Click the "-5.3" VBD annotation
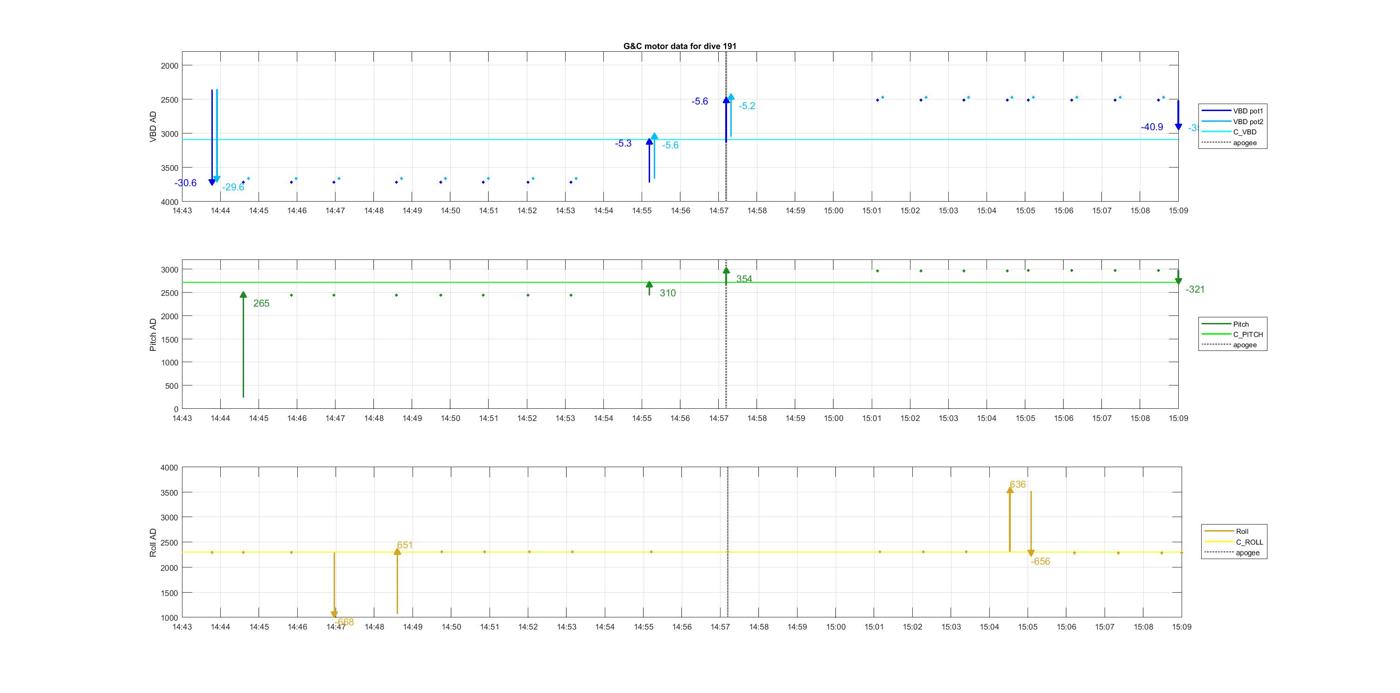1400x693 pixels. coord(623,144)
